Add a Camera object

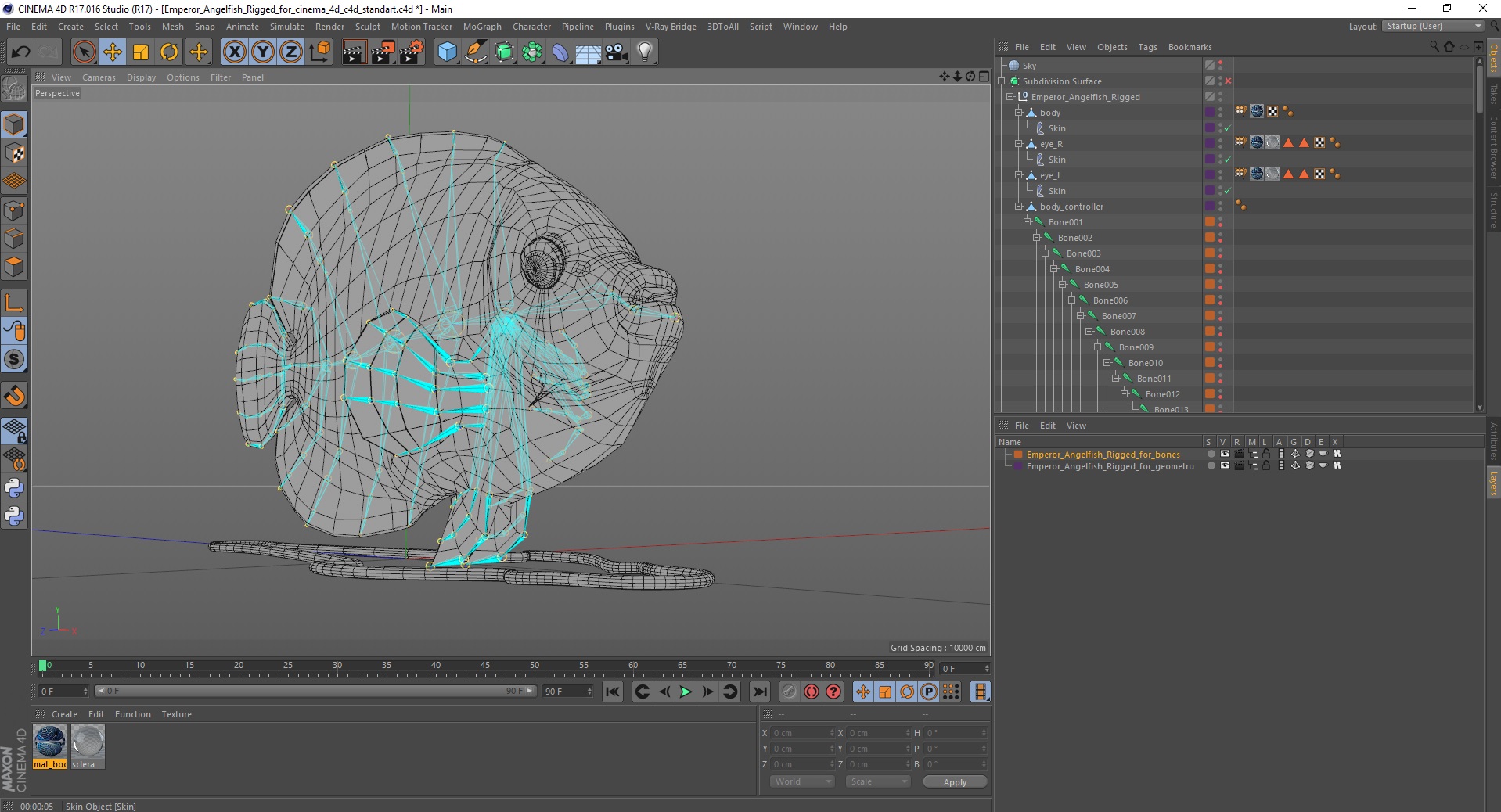point(617,52)
